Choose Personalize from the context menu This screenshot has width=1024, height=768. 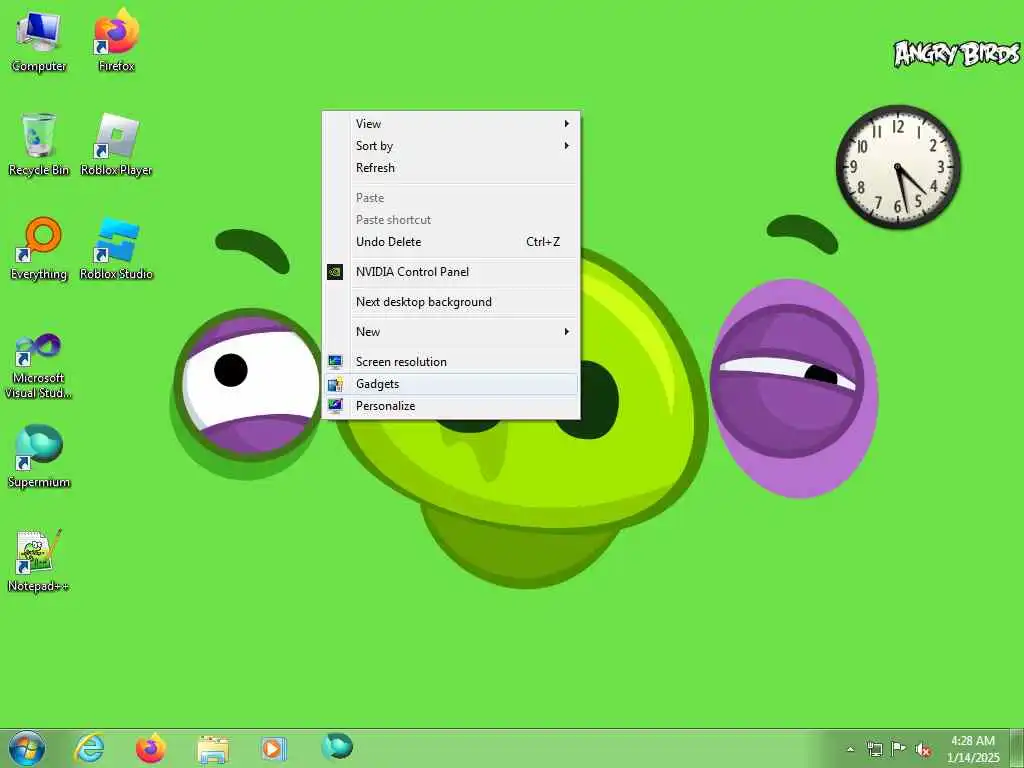click(x=451, y=406)
